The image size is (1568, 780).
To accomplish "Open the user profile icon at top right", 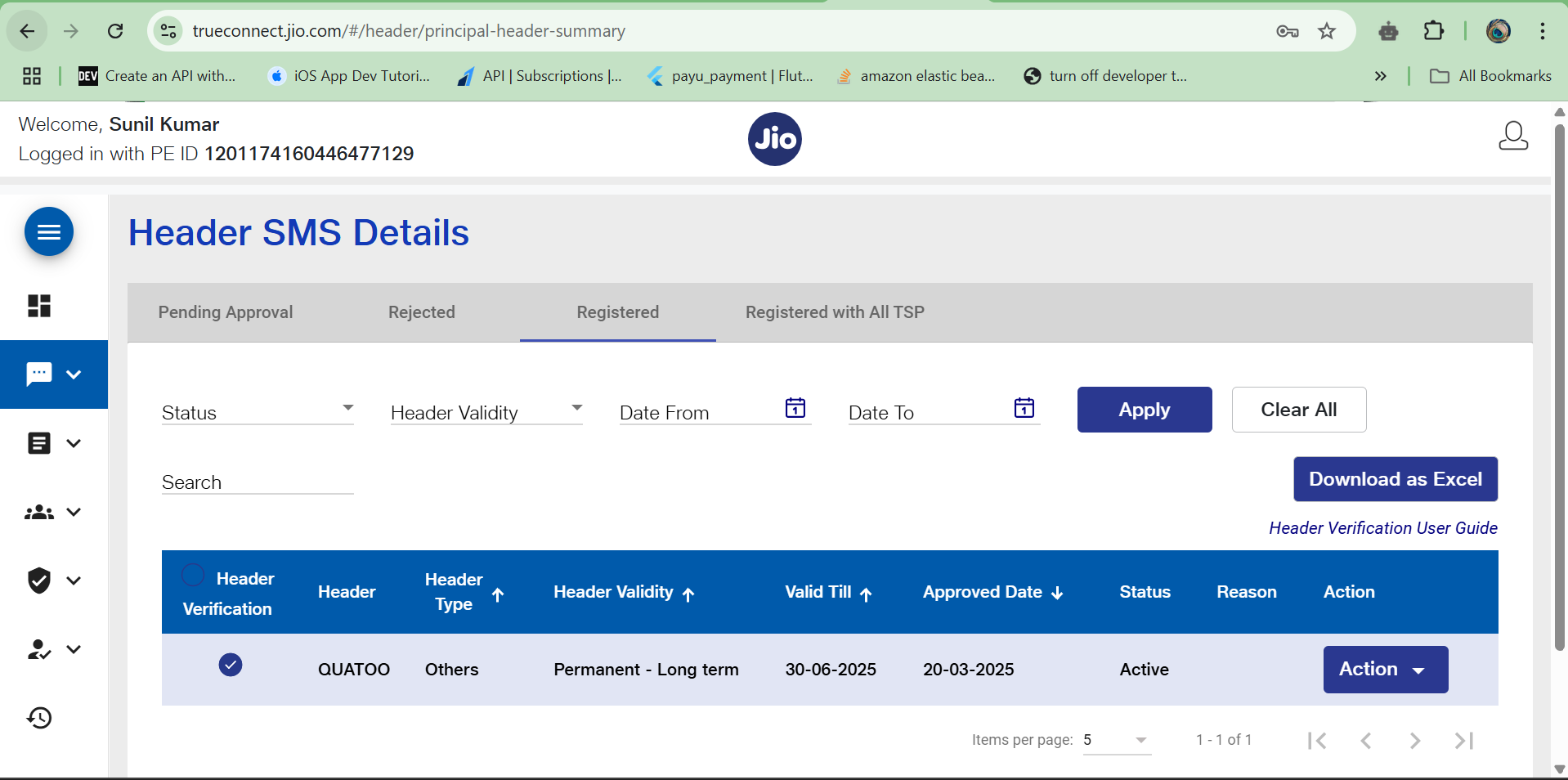I will click(x=1512, y=137).
